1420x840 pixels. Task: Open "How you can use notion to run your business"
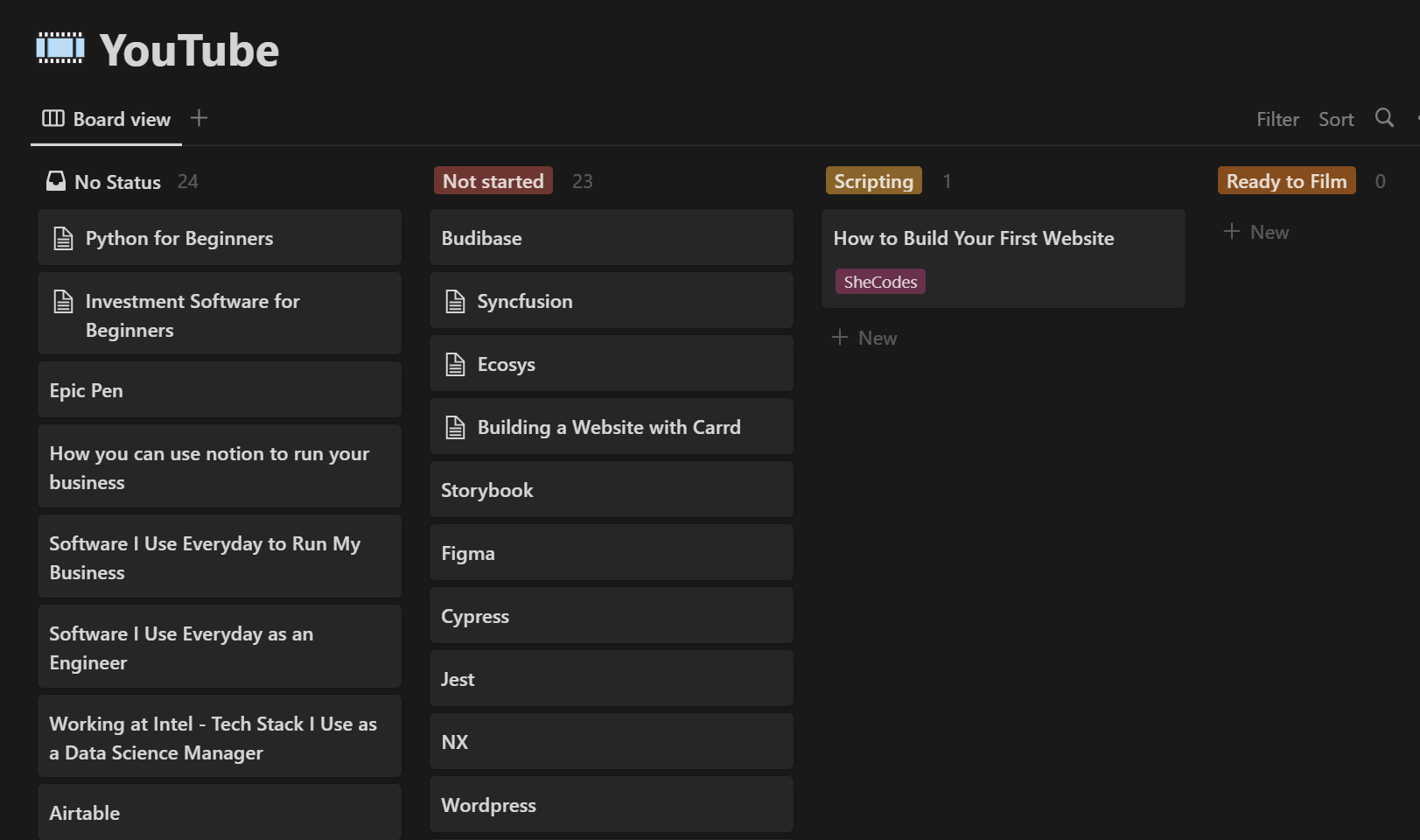220,467
